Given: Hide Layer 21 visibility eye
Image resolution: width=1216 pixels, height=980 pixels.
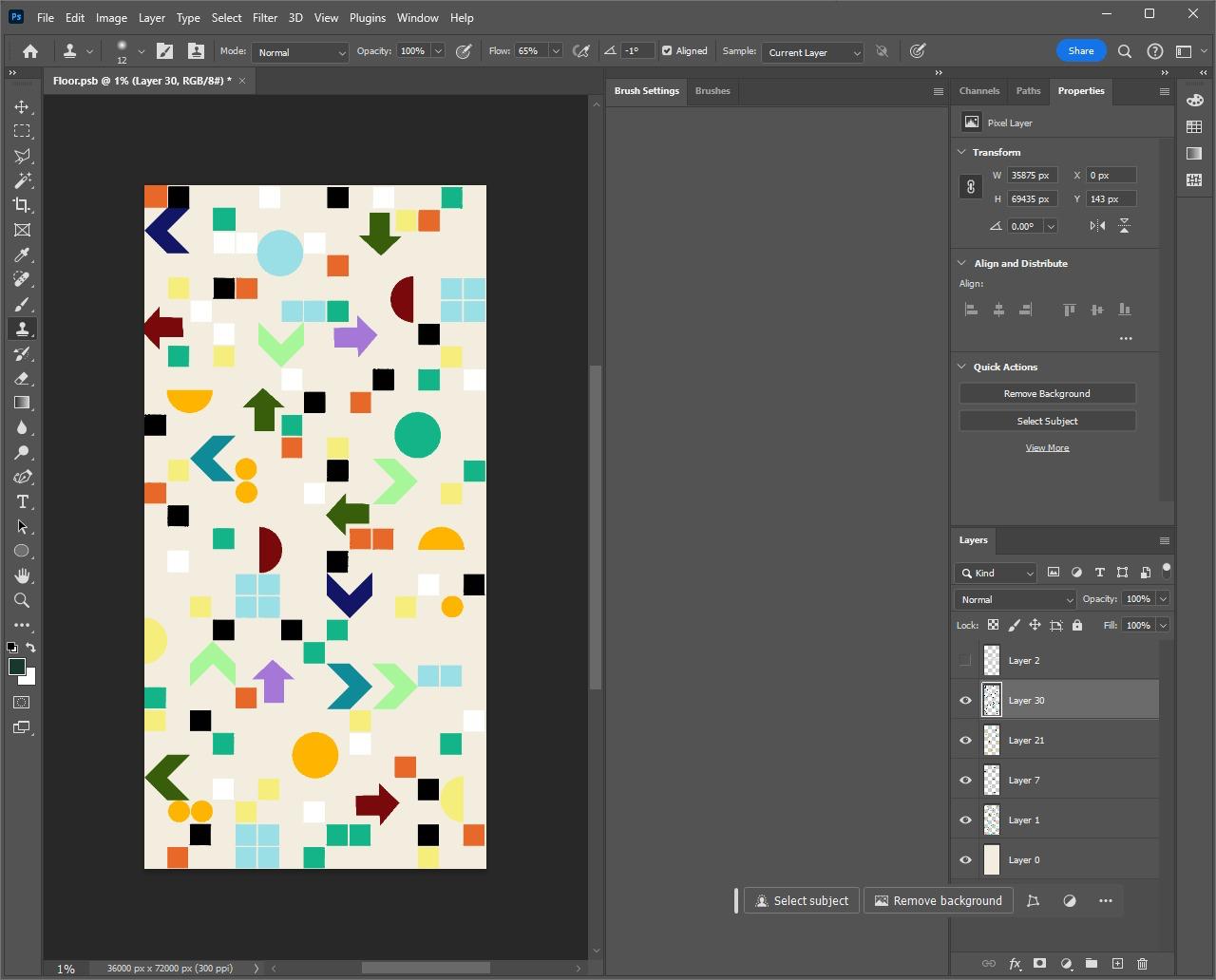Looking at the screenshot, I should [x=965, y=740].
